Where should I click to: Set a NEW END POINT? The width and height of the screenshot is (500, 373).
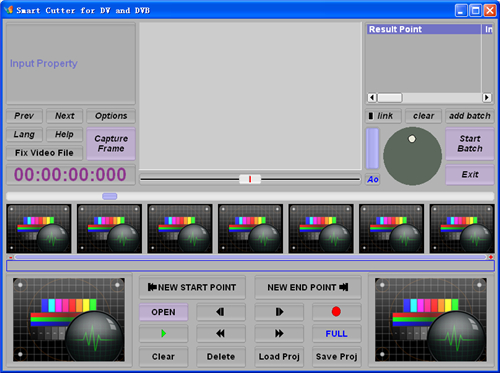[x=308, y=287]
